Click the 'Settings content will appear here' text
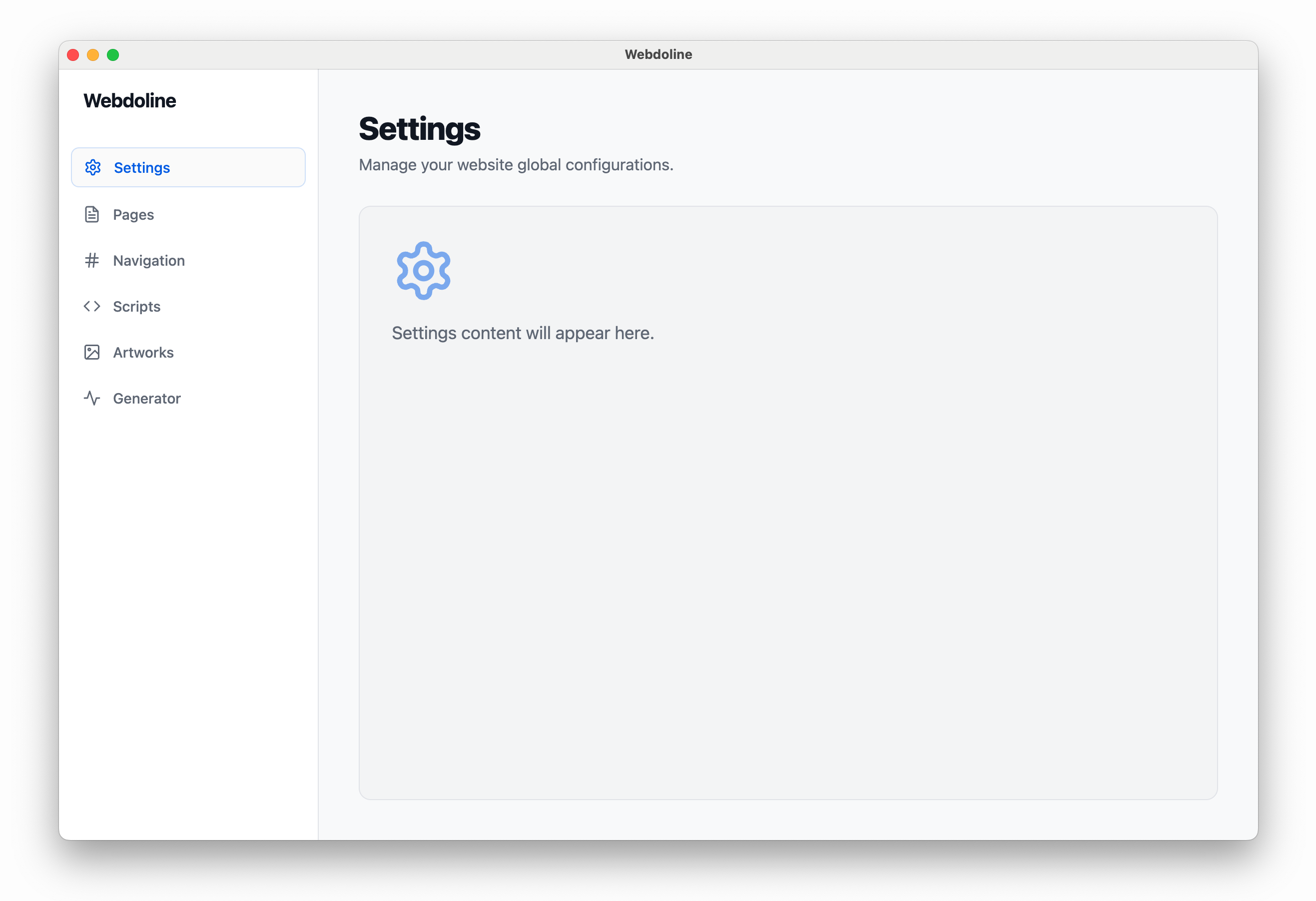 click(x=523, y=333)
